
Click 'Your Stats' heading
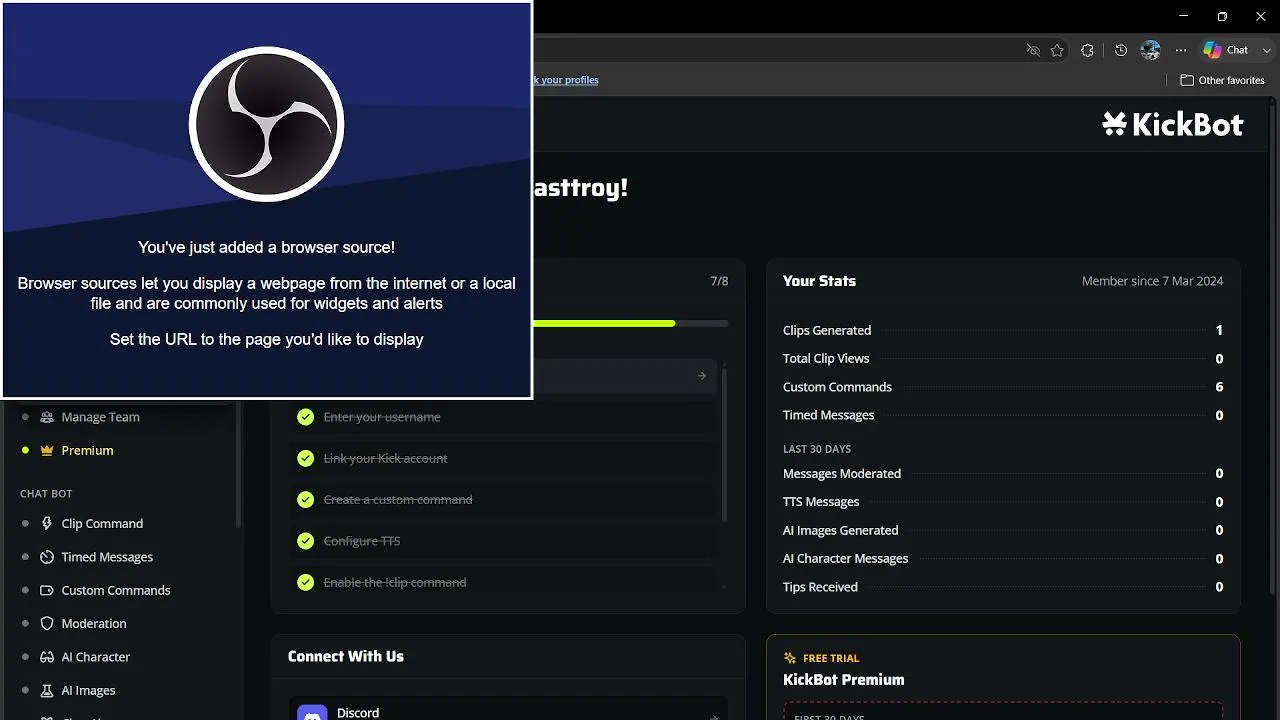click(819, 281)
